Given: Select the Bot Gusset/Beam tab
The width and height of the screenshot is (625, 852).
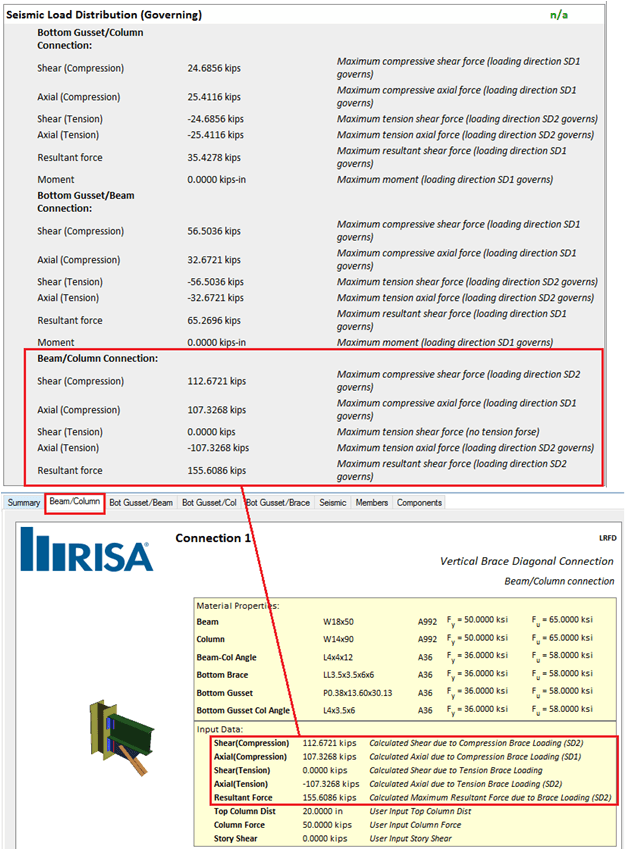Looking at the screenshot, I should pos(141,503).
